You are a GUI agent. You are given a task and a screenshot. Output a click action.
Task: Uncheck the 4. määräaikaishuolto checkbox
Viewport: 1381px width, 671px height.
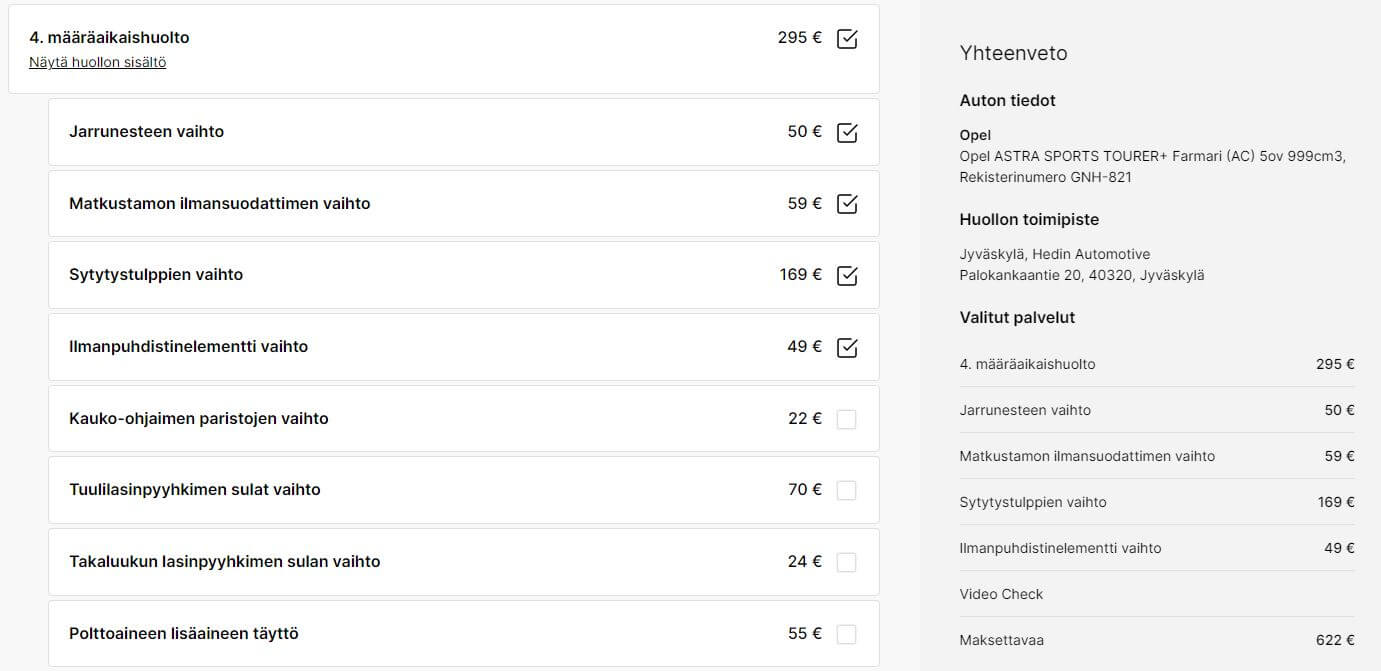click(x=846, y=39)
